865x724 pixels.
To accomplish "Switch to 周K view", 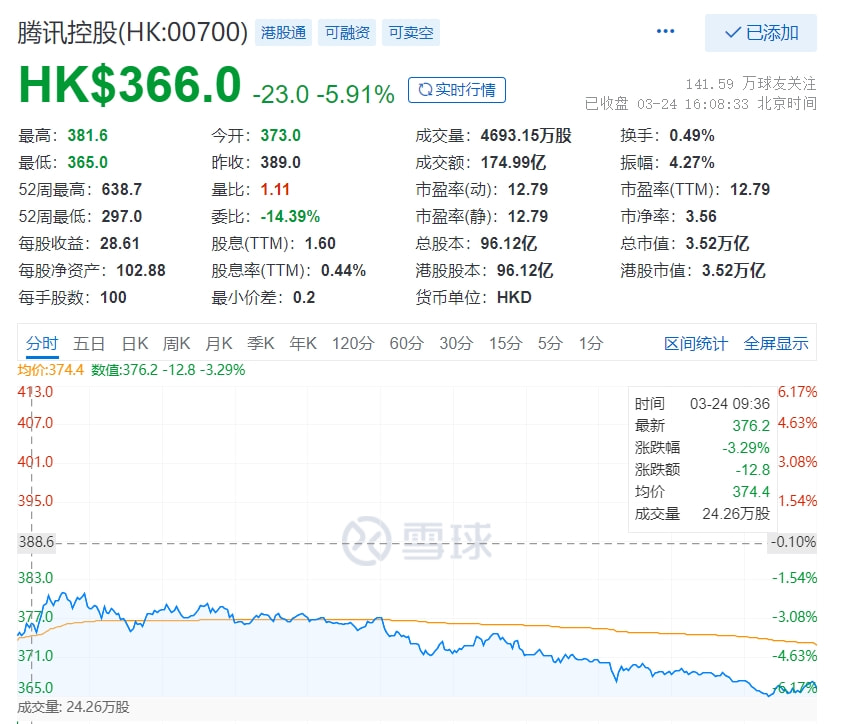I will point(177,343).
